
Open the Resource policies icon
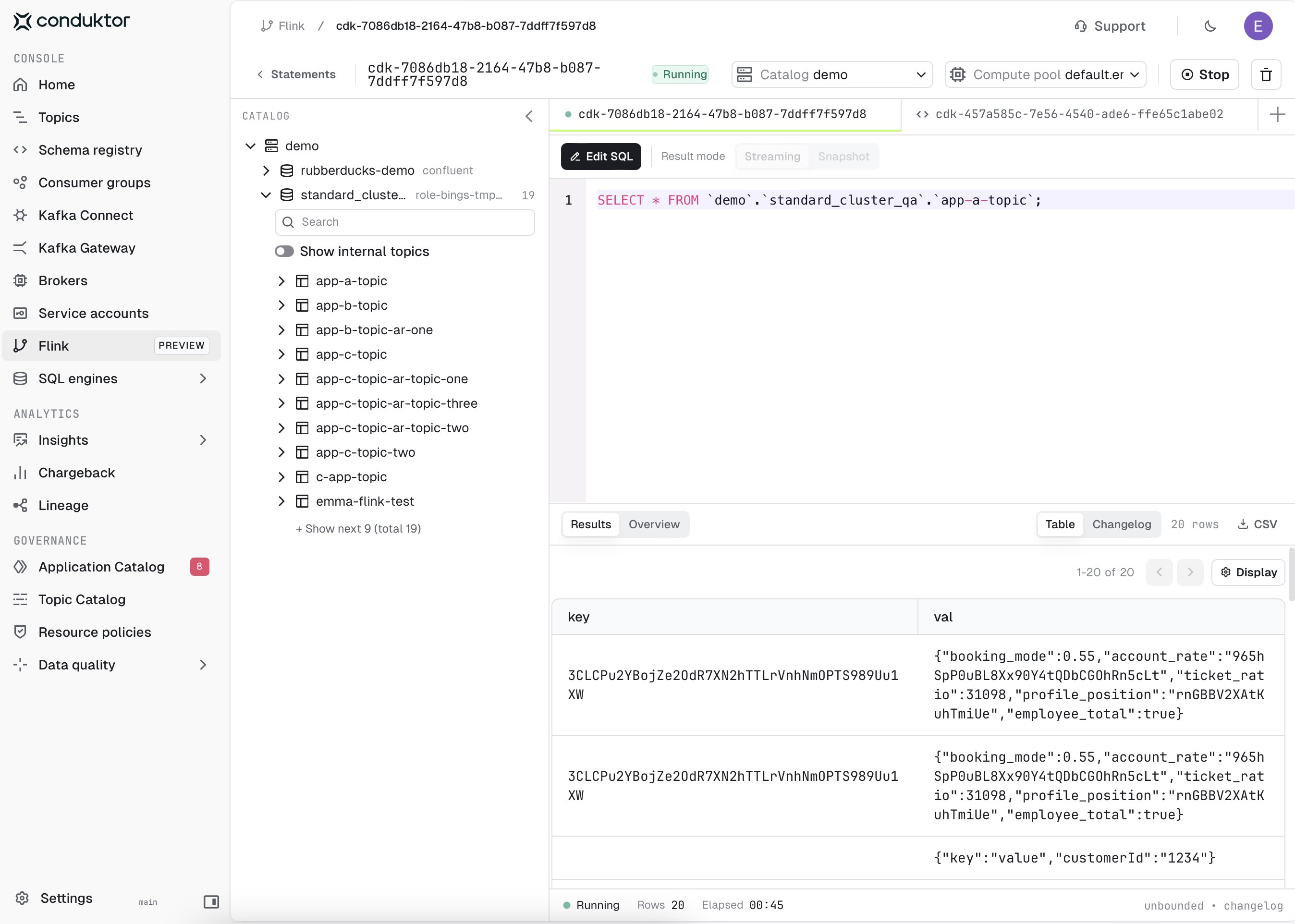[x=21, y=632]
